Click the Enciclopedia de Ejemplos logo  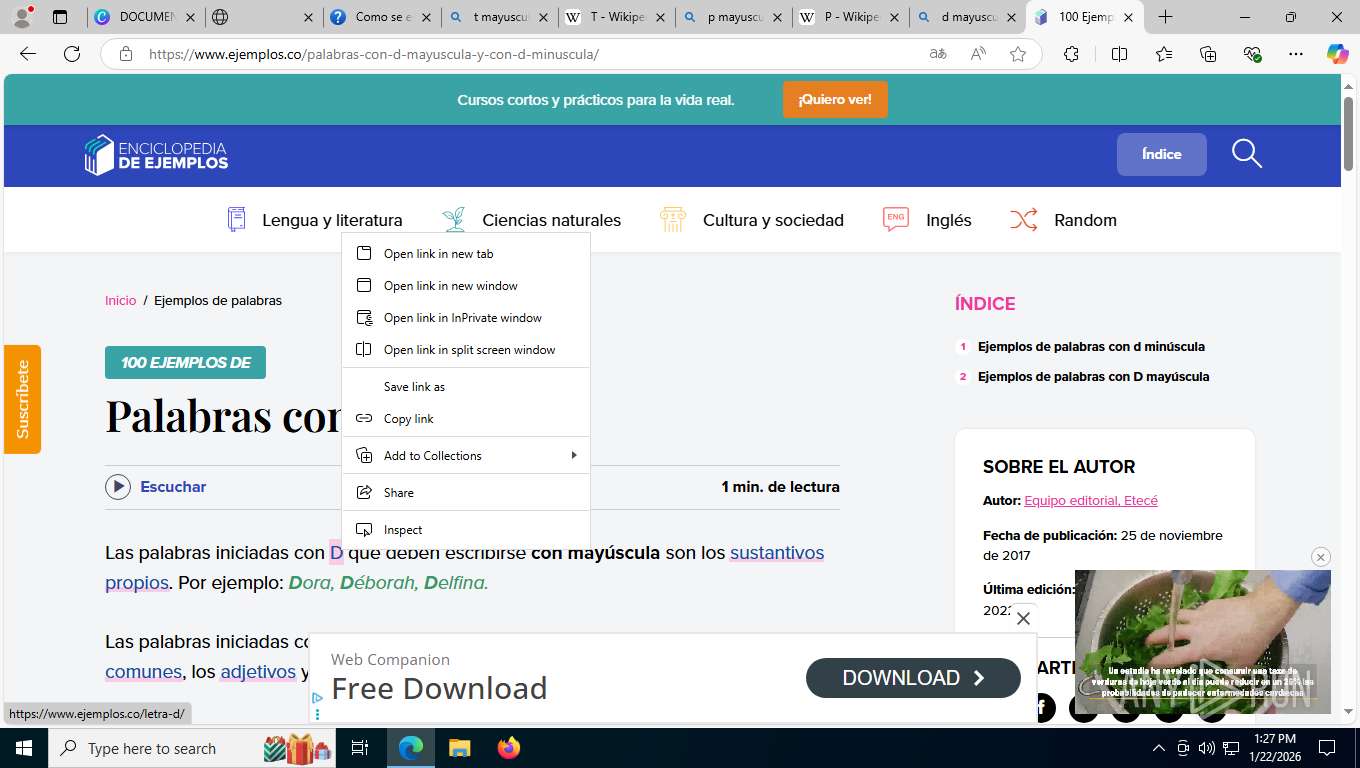[x=156, y=155]
